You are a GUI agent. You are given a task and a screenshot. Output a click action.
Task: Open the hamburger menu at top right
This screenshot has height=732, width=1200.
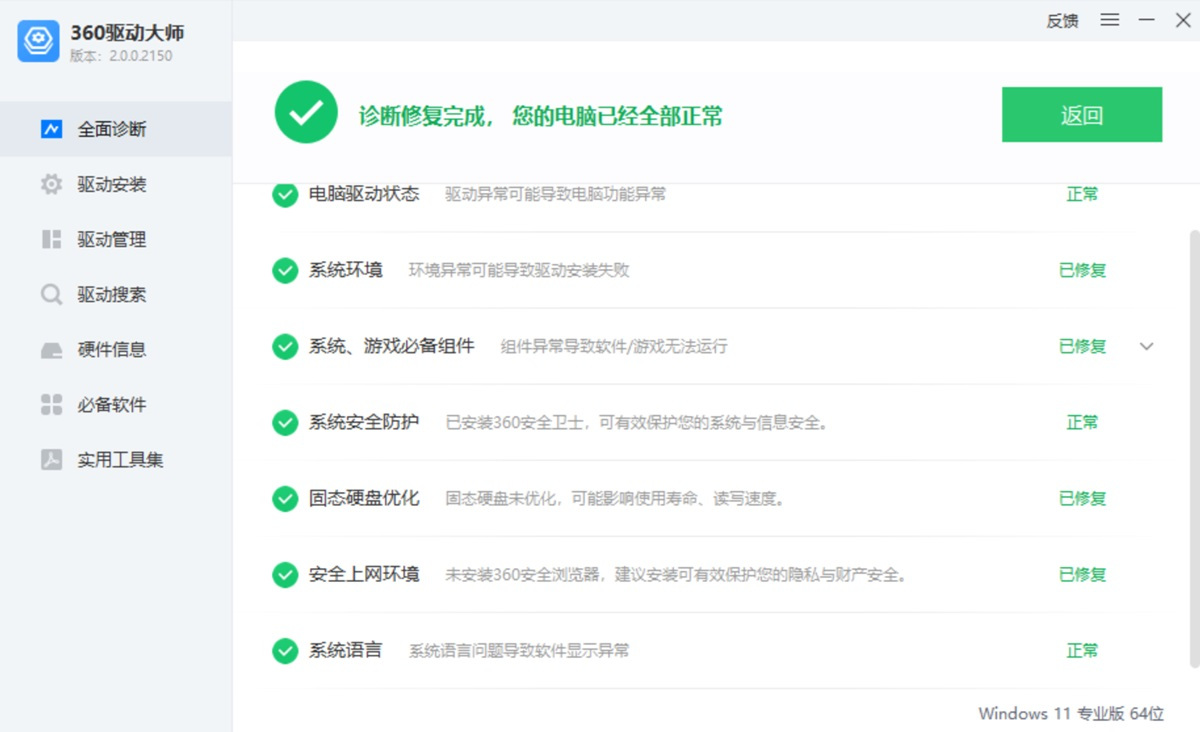click(x=1109, y=20)
